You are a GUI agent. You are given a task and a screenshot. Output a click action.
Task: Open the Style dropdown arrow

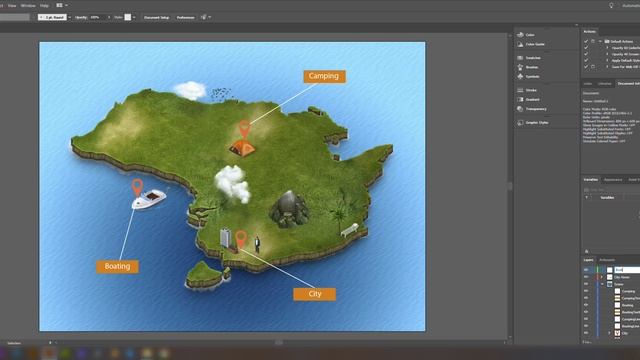[134, 17]
